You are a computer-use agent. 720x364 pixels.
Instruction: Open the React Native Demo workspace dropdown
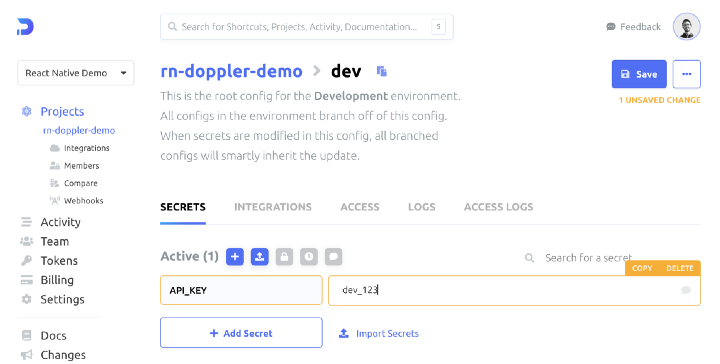[76, 73]
